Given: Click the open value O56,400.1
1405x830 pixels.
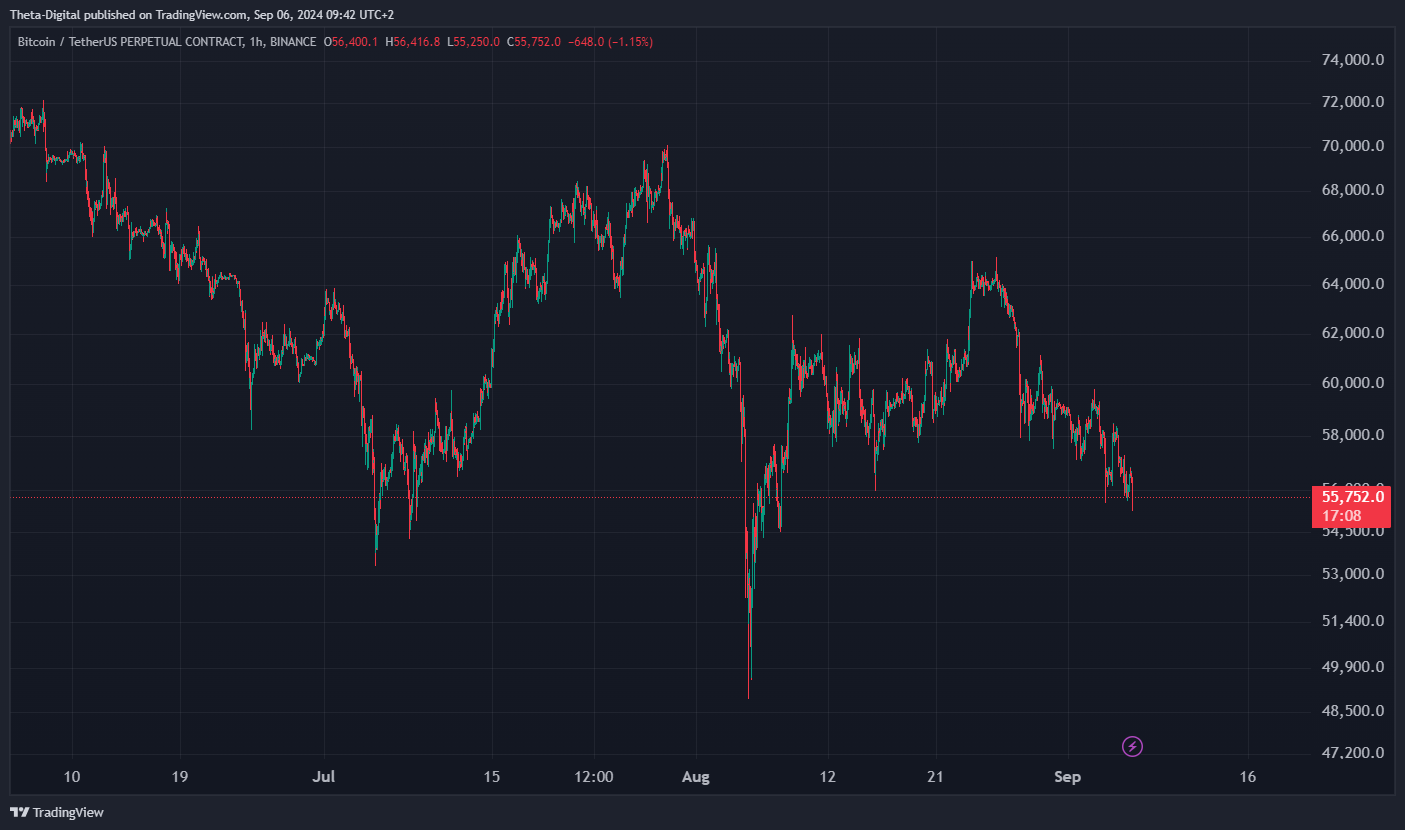Looking at the screenshot, I should [x=352, y=42].
